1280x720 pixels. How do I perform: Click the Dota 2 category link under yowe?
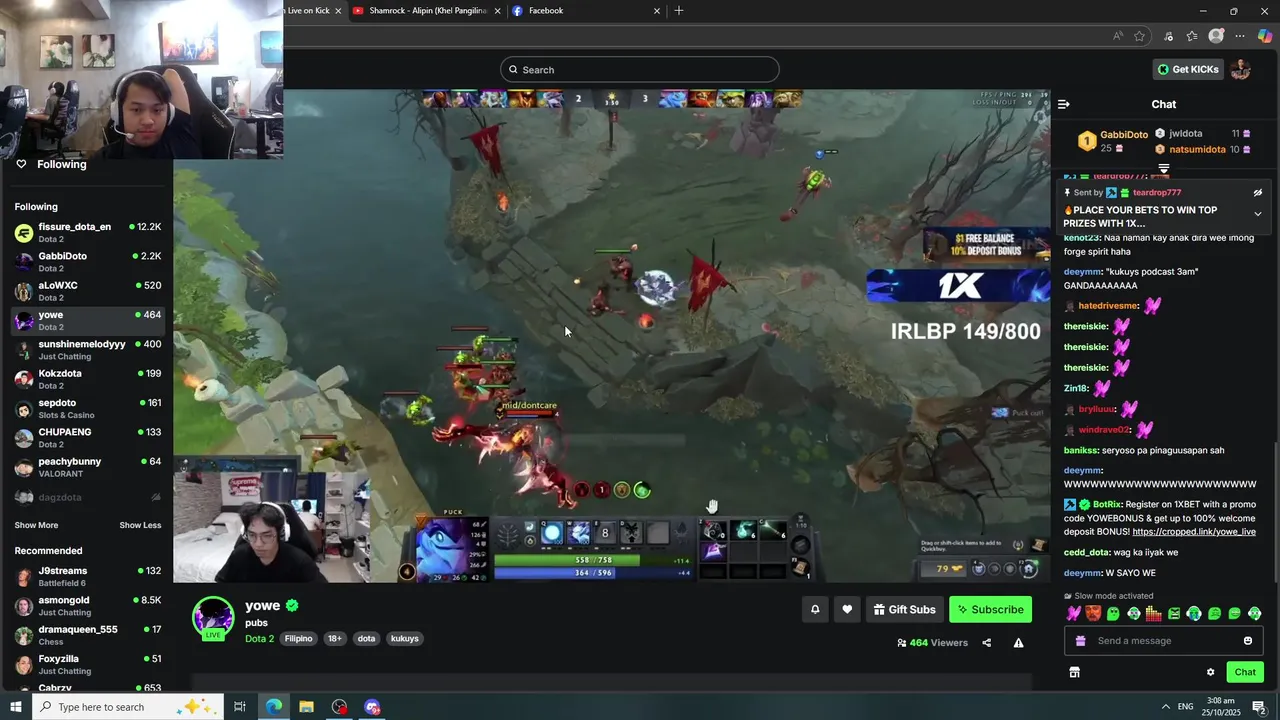click(259, 638)
